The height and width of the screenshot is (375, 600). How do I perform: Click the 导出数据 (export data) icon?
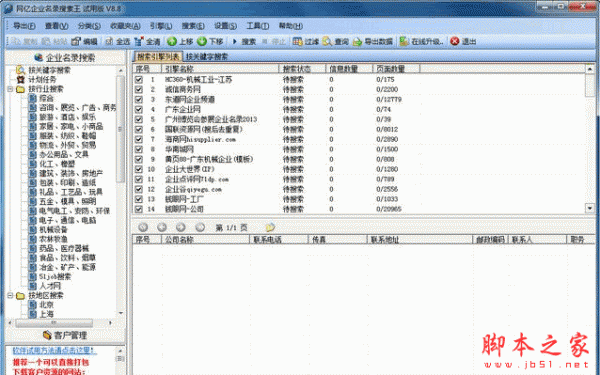(357, 41)
